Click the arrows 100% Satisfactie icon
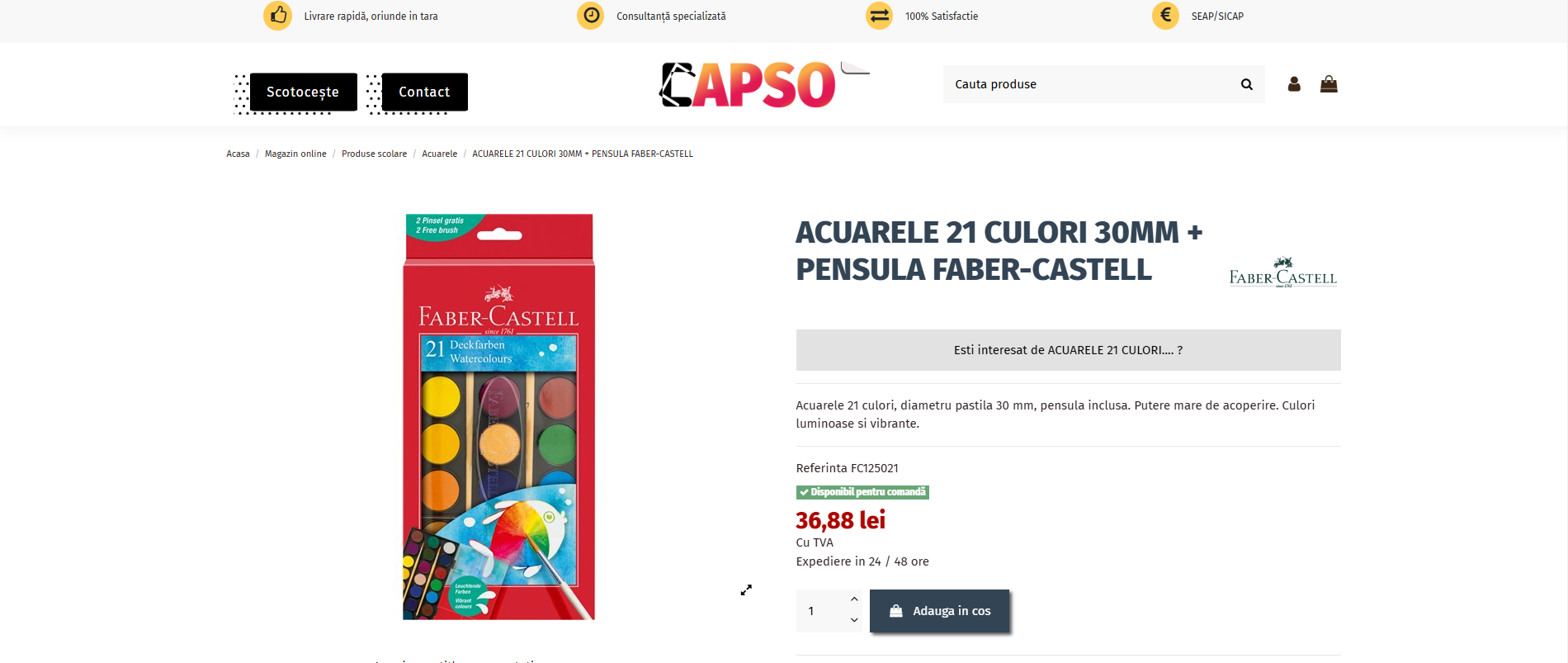1568x663 pixels. pyautogui.click(x=880, y=16)
